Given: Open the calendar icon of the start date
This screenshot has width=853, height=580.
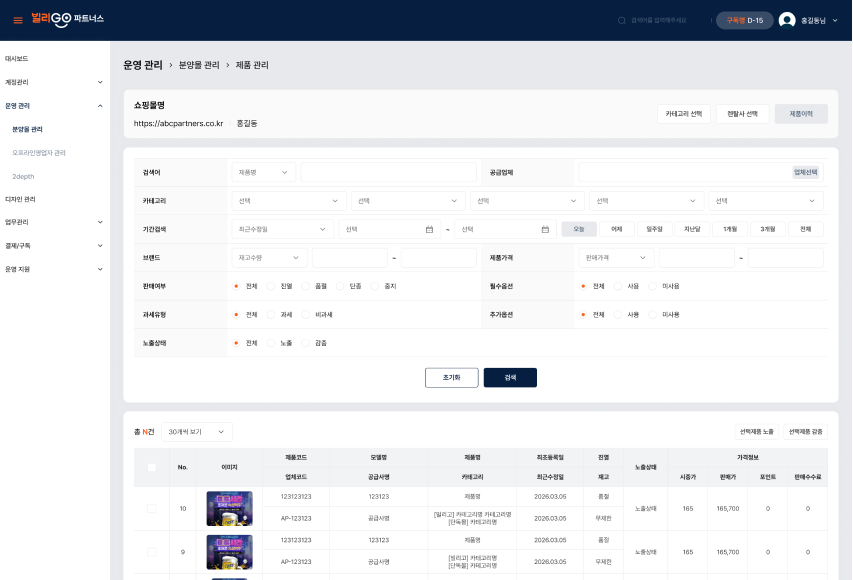Looking at the screenshot, I should pyautogui.click(x=429, y=230).
